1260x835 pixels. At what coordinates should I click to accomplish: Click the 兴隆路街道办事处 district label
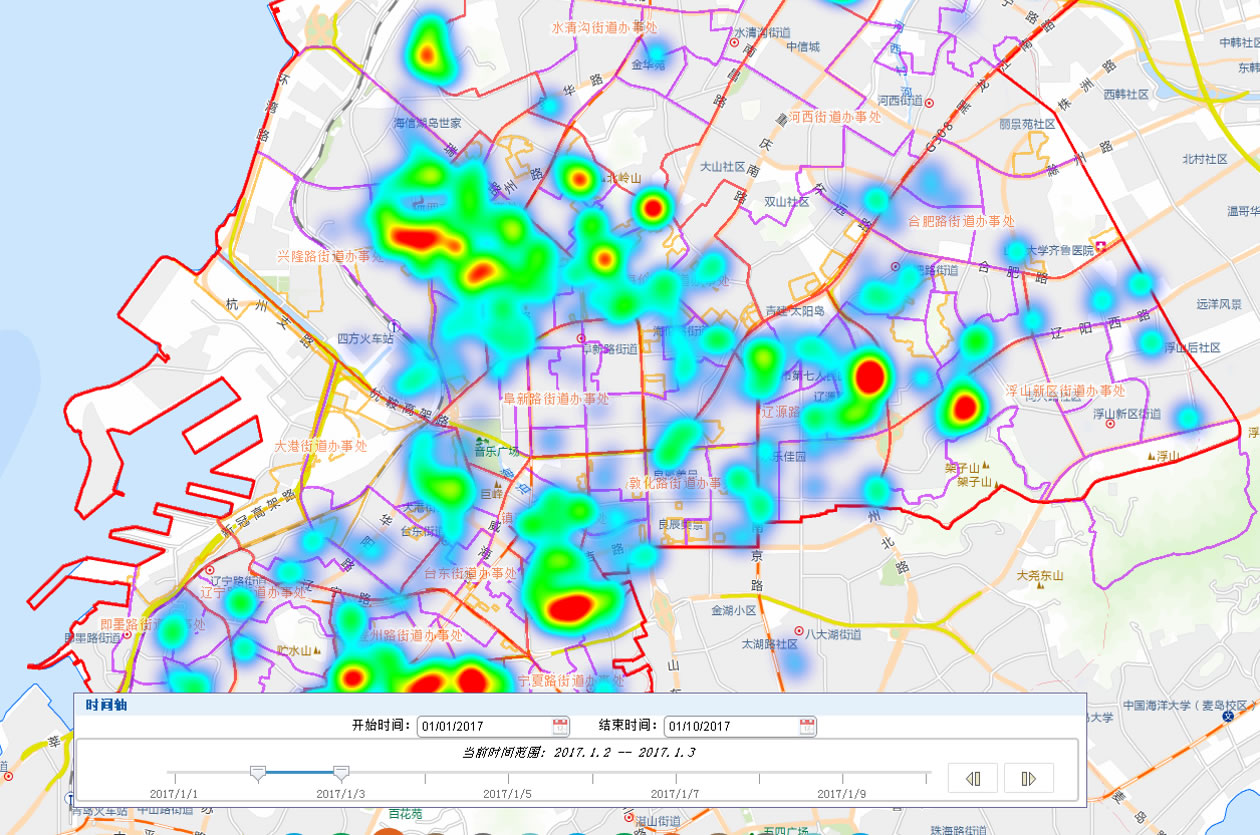(x=330, y=257)
